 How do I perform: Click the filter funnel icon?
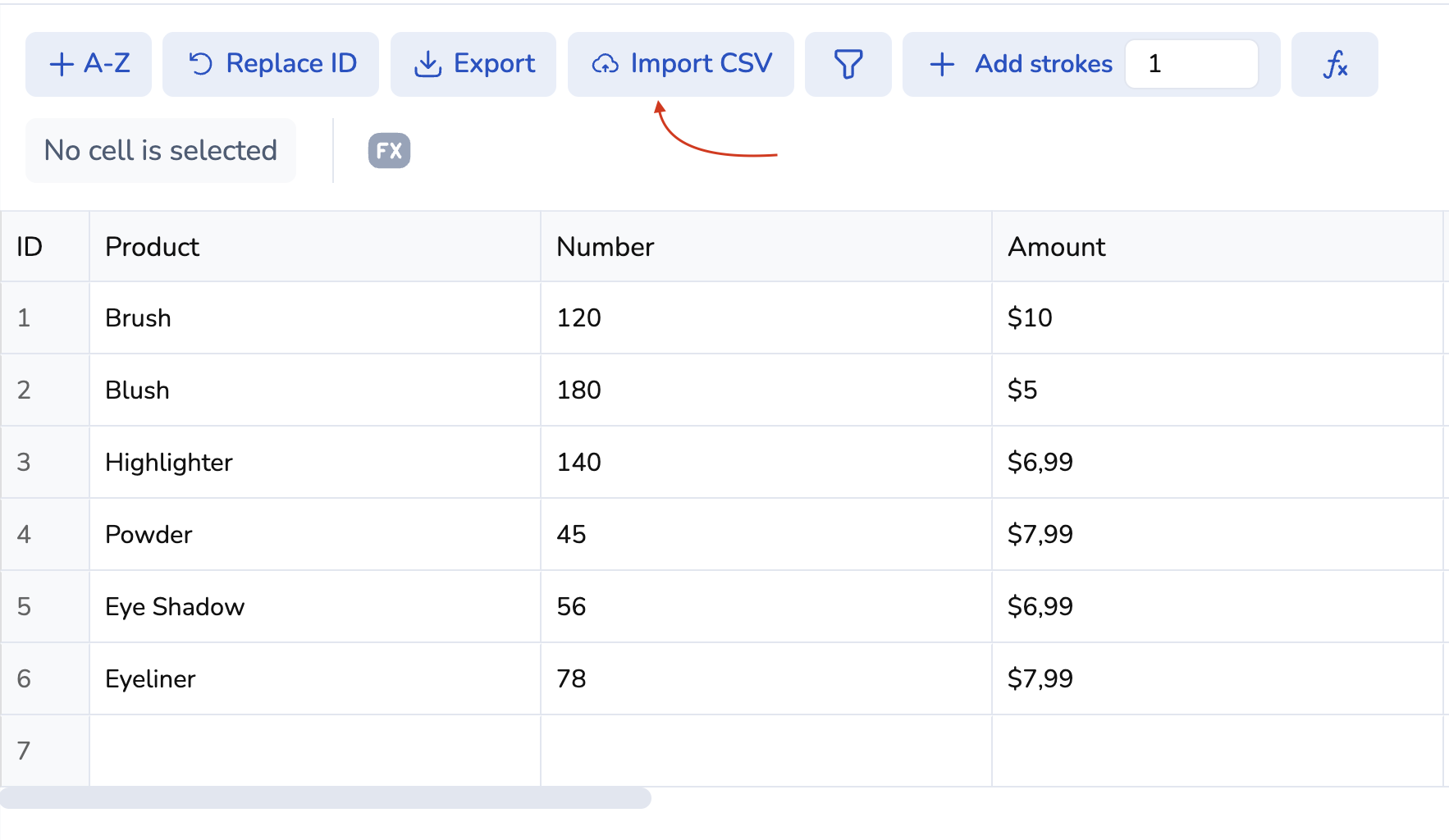[848, 64]
